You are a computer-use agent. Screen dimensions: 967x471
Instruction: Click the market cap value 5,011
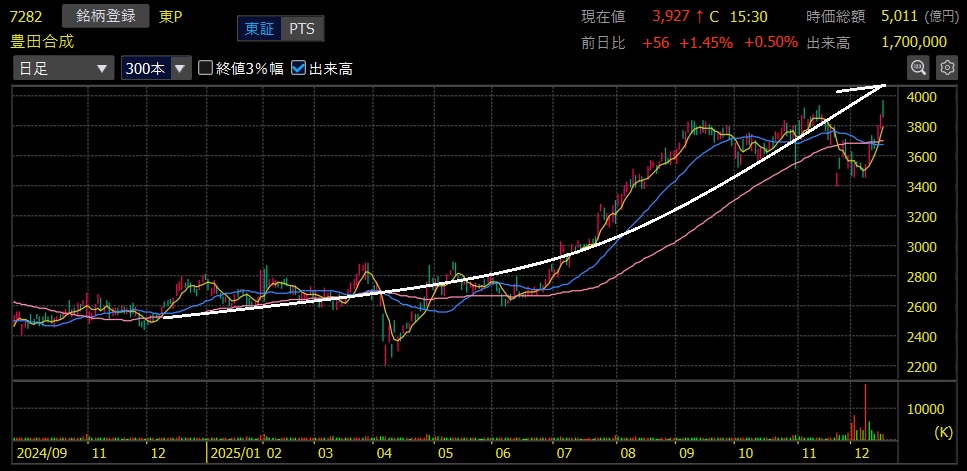pyautogui.click(x=900, y=16)
